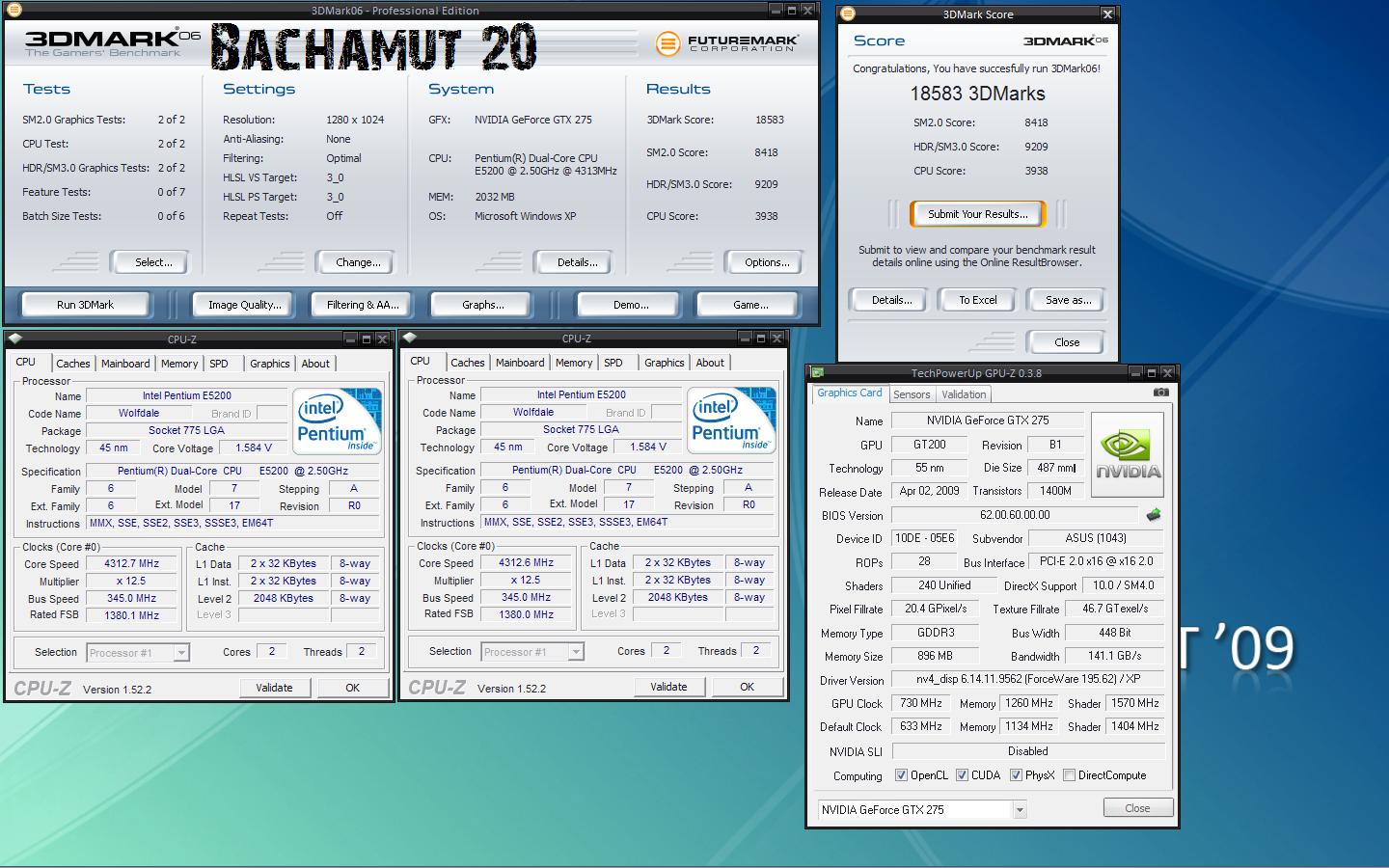
Task: Click Validate in left CPU-Z
Action: [274, 688]
